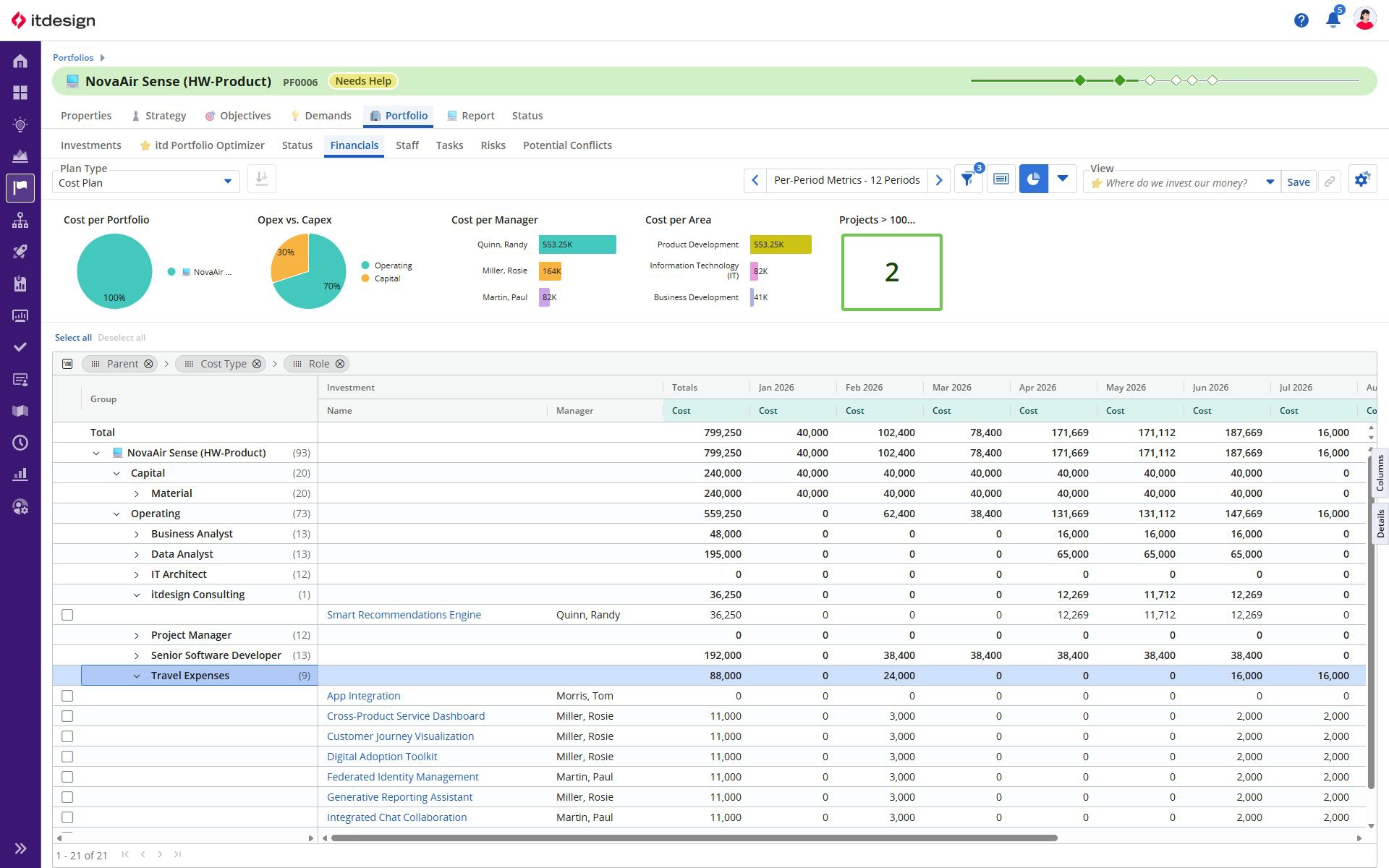Image resolution: width=1389 pixels, height=868 pixels.
Task: Open the rocket icon in sidebar
Action: [20, 252]
